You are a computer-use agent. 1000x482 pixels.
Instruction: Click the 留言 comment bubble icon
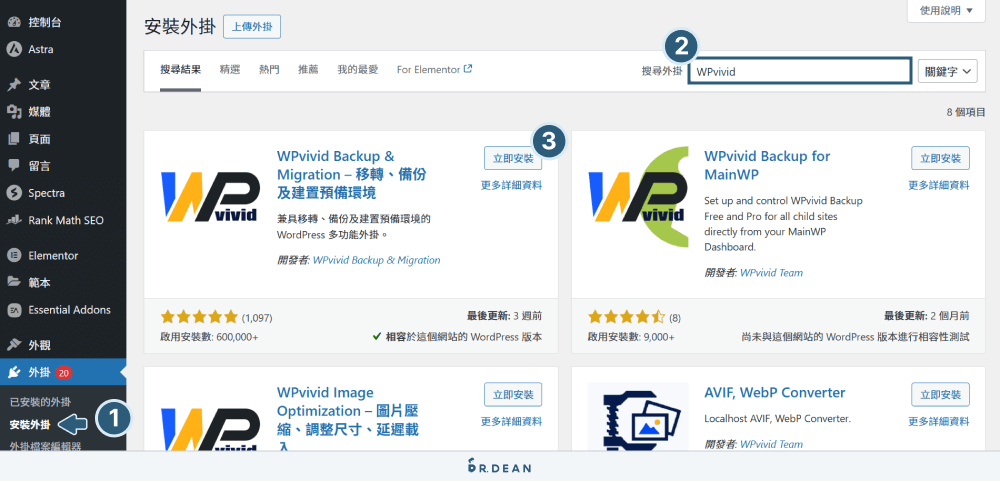pos(13,166)
